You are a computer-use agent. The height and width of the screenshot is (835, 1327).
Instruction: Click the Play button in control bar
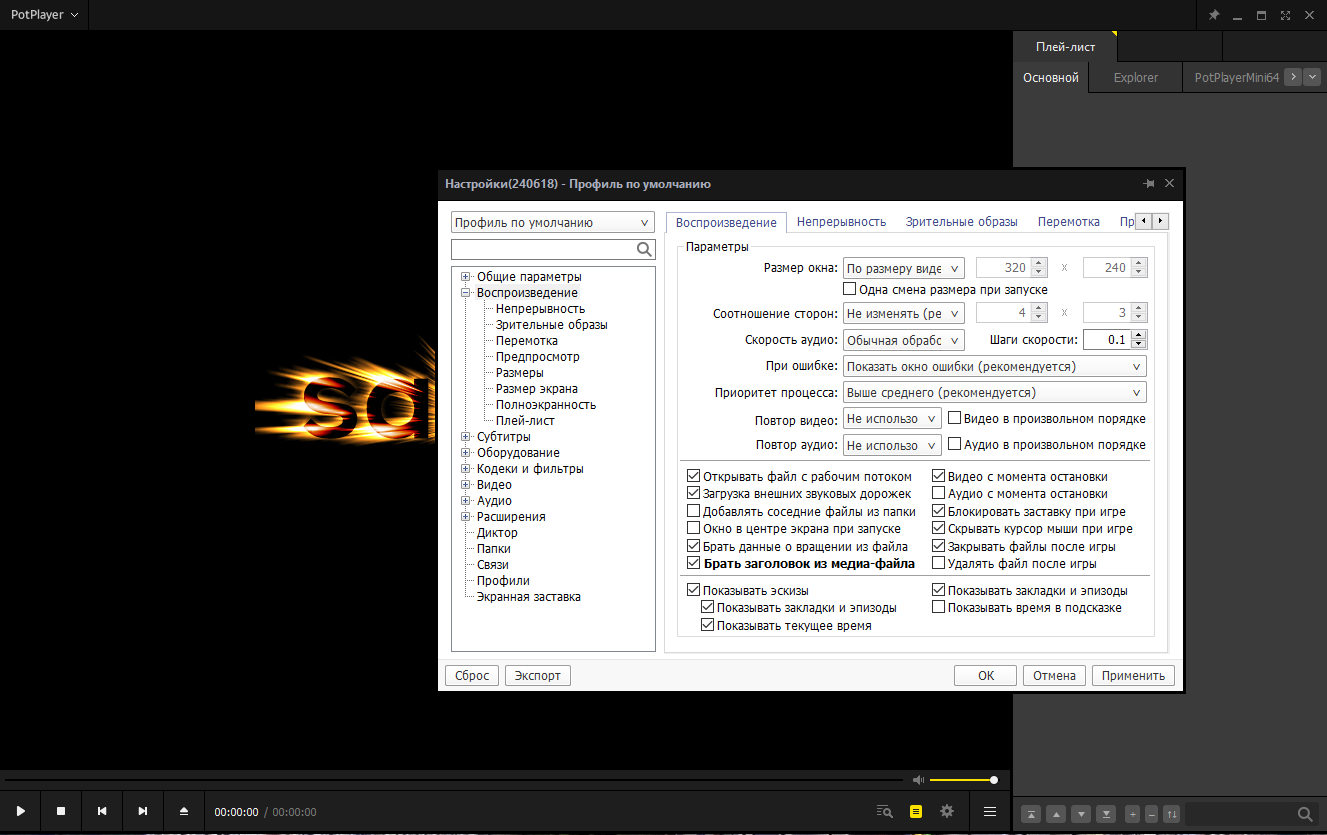click(20, 811)
